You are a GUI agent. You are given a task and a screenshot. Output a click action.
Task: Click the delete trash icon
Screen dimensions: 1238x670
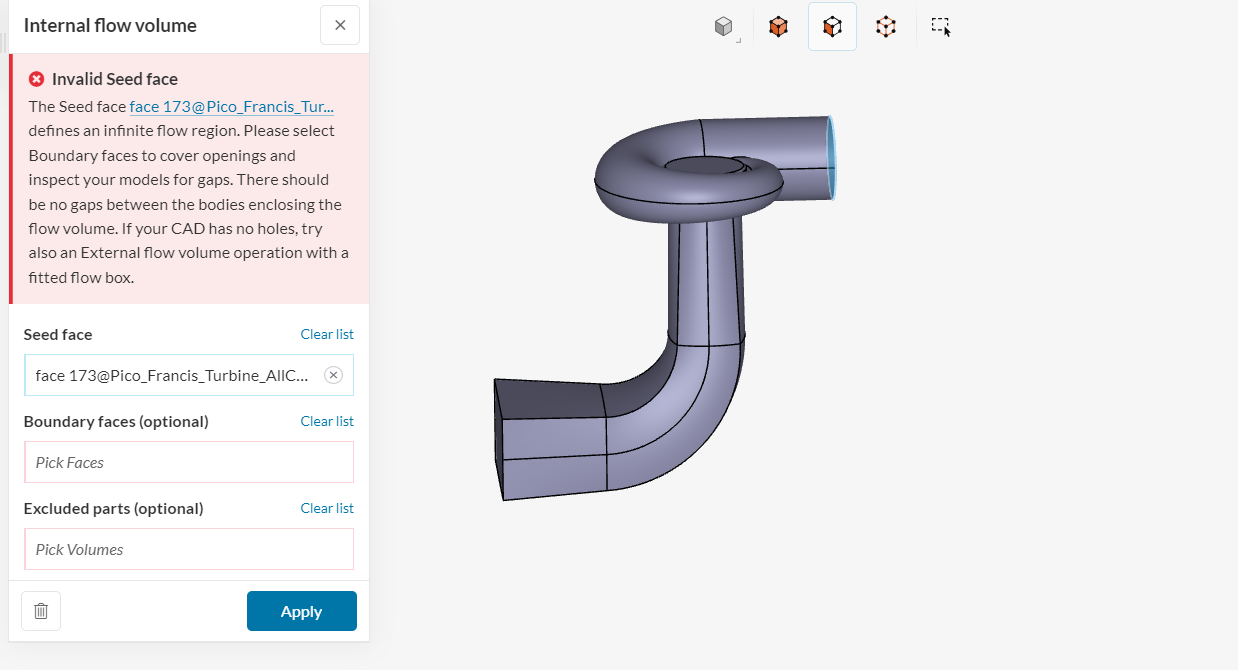40,610
